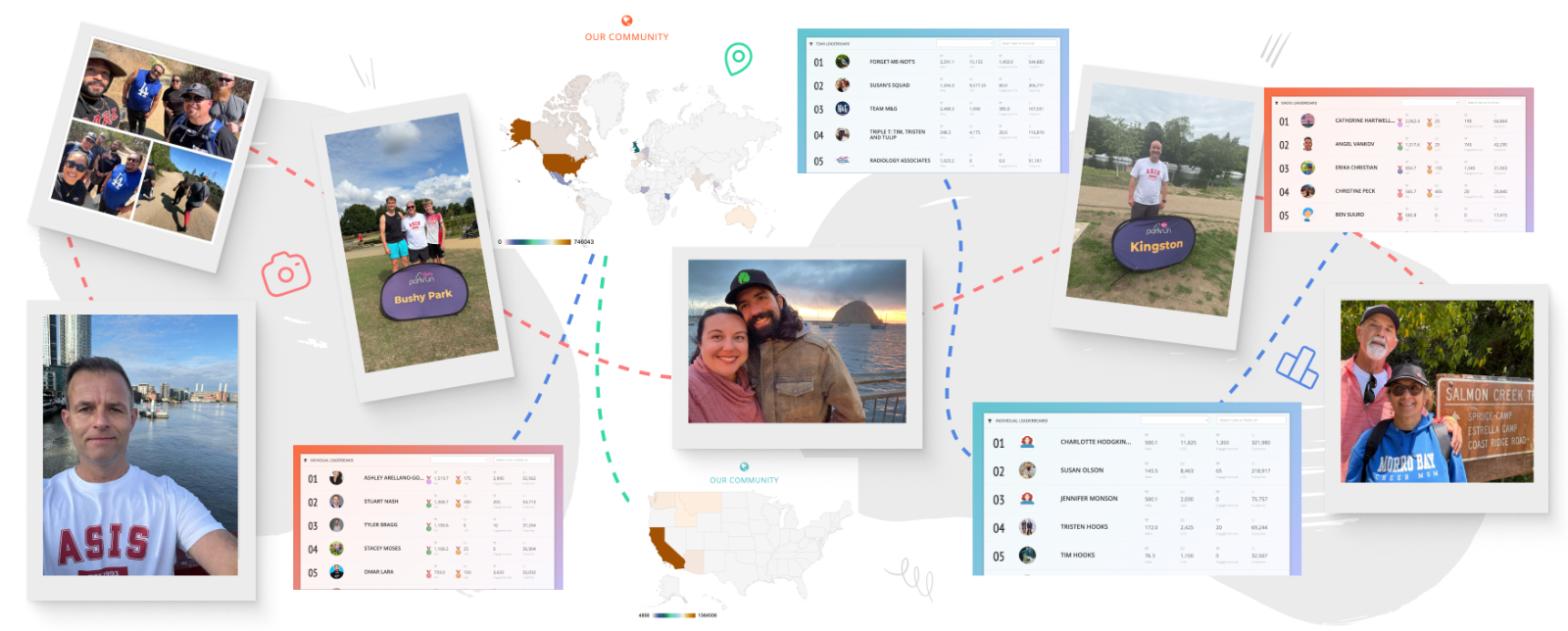The height and width of the screenshot is (631, 1568).
Task: Click Forget-Me-Not's team bird avatar
Action: tap(842, 62)
